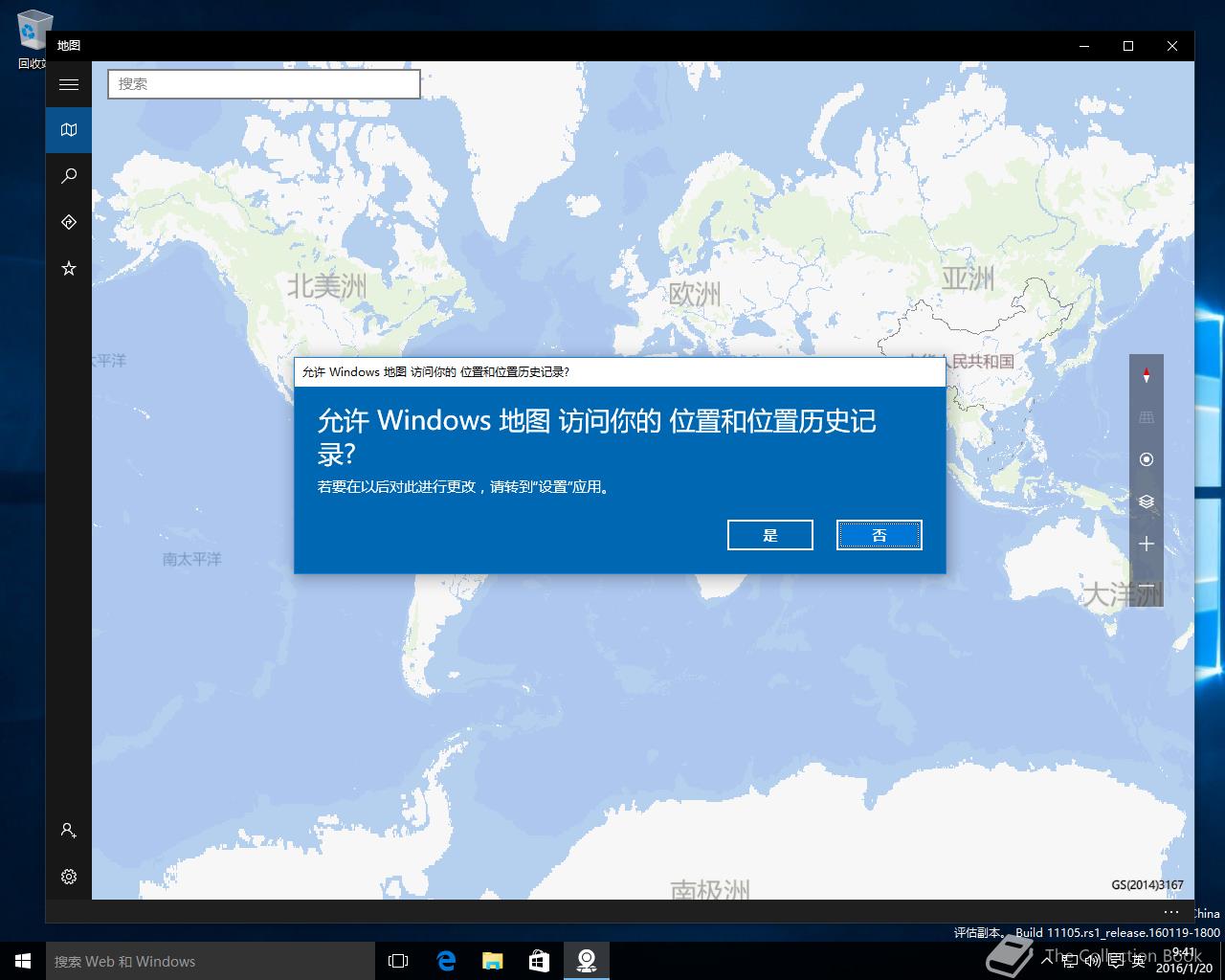Screen dimensions: 1225x980
Task: Close the 地图 window
Action: (1172, 46)
